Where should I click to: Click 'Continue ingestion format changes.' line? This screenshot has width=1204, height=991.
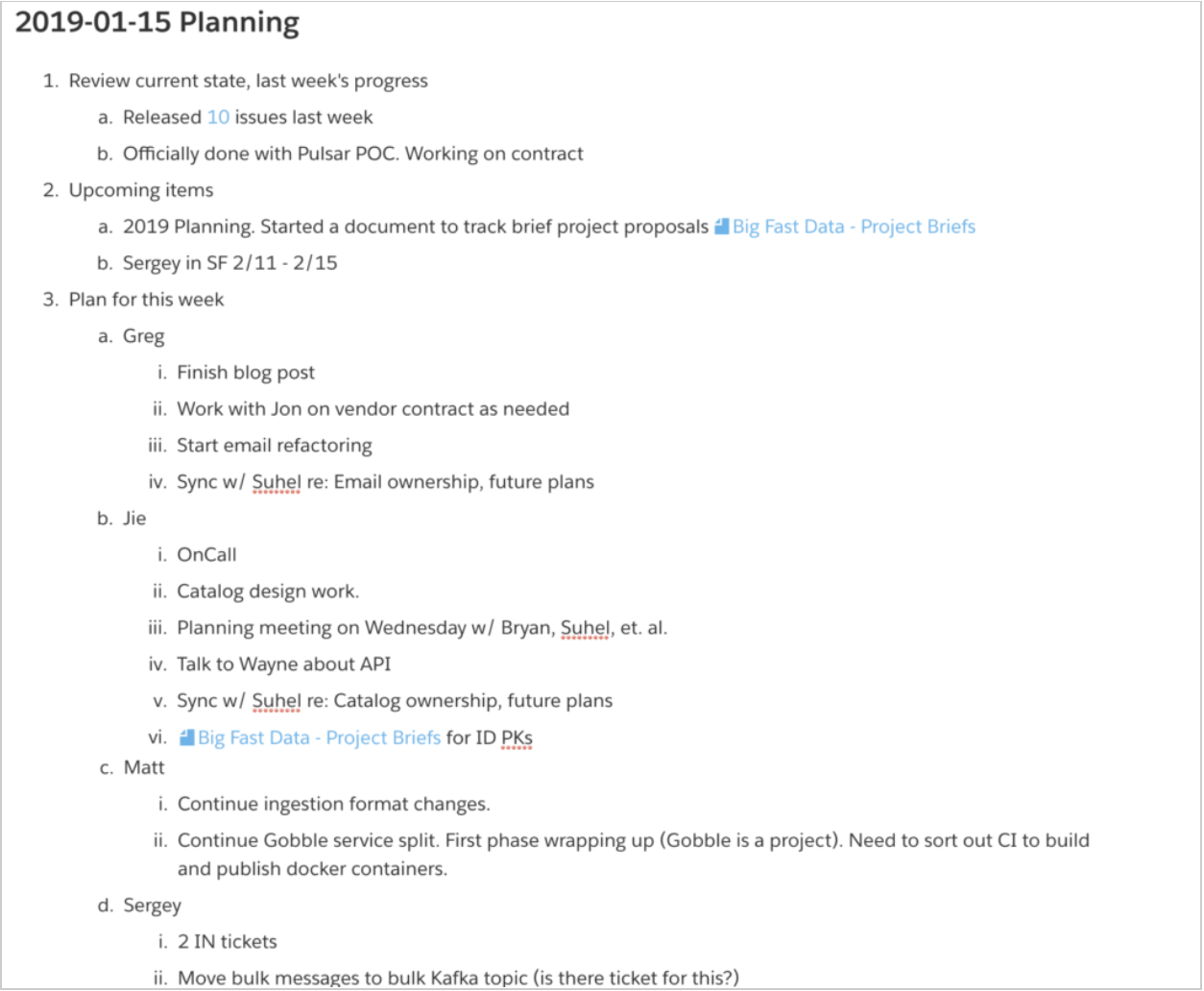tap(334, 804)
